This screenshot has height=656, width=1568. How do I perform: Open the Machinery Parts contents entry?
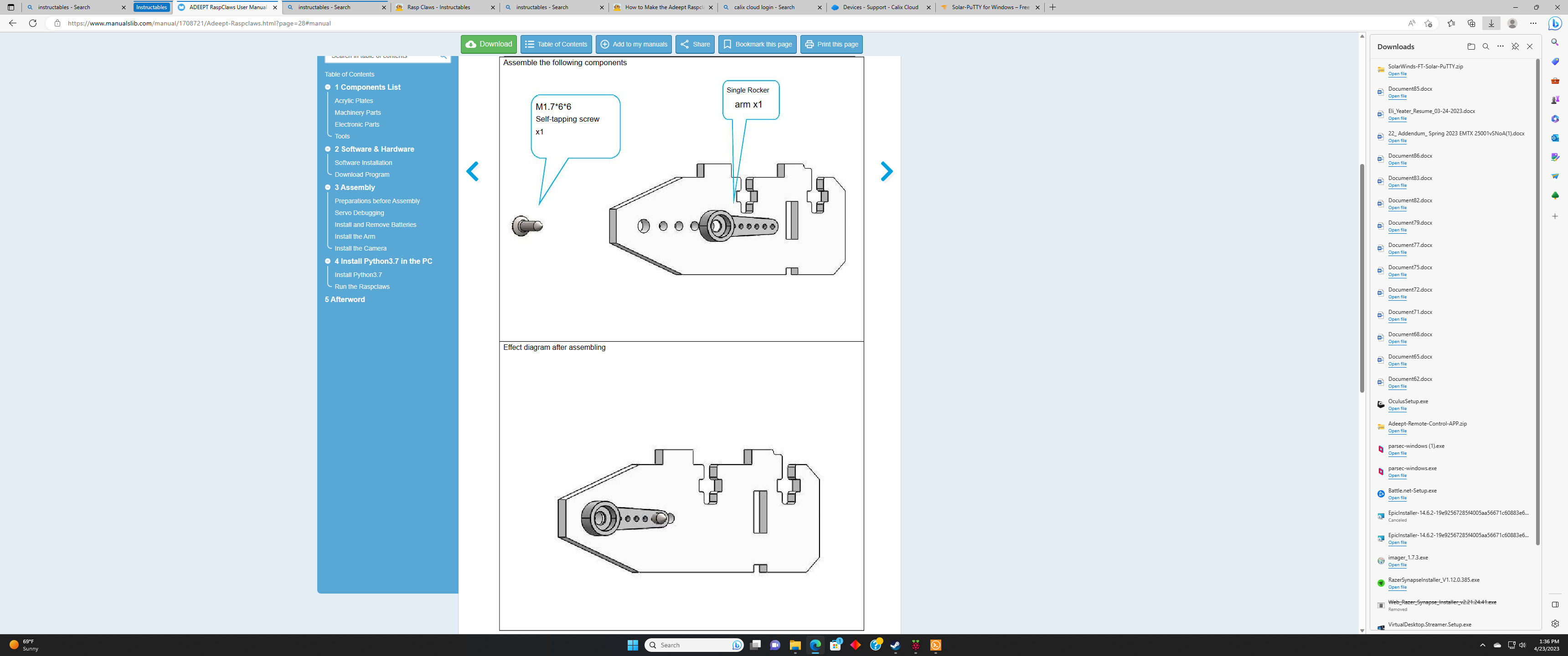[x=357, y=113]
